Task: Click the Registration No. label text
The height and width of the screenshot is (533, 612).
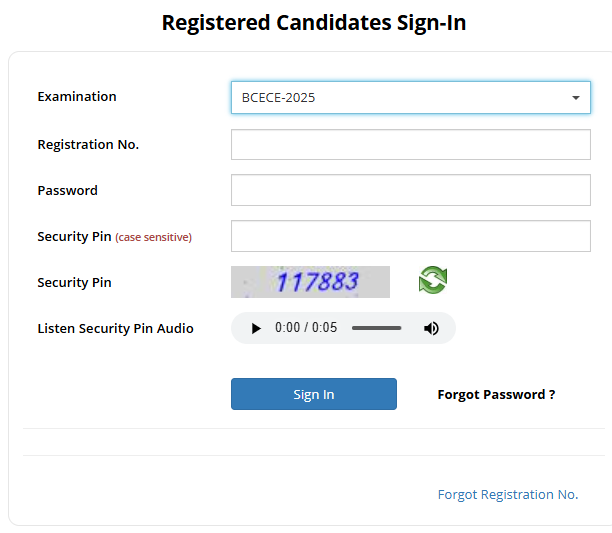Action: click(88, 144)
